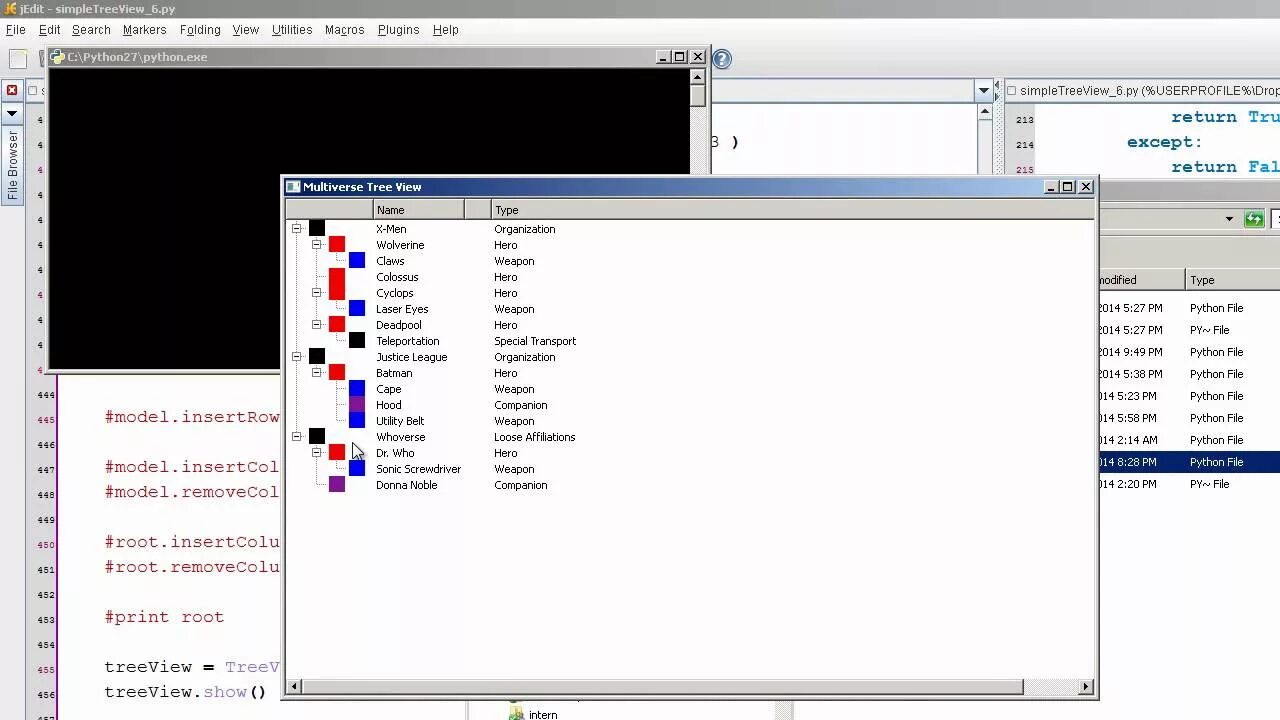Screen dimensions: 1280x720
Task: Click the red icon beside Deadpool
Action: (337, 325)
